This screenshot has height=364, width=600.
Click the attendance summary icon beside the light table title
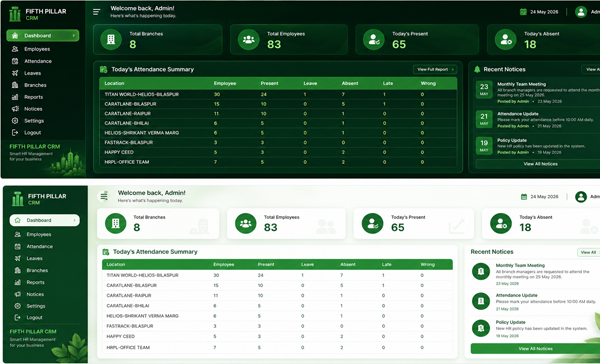coord(106,252)
